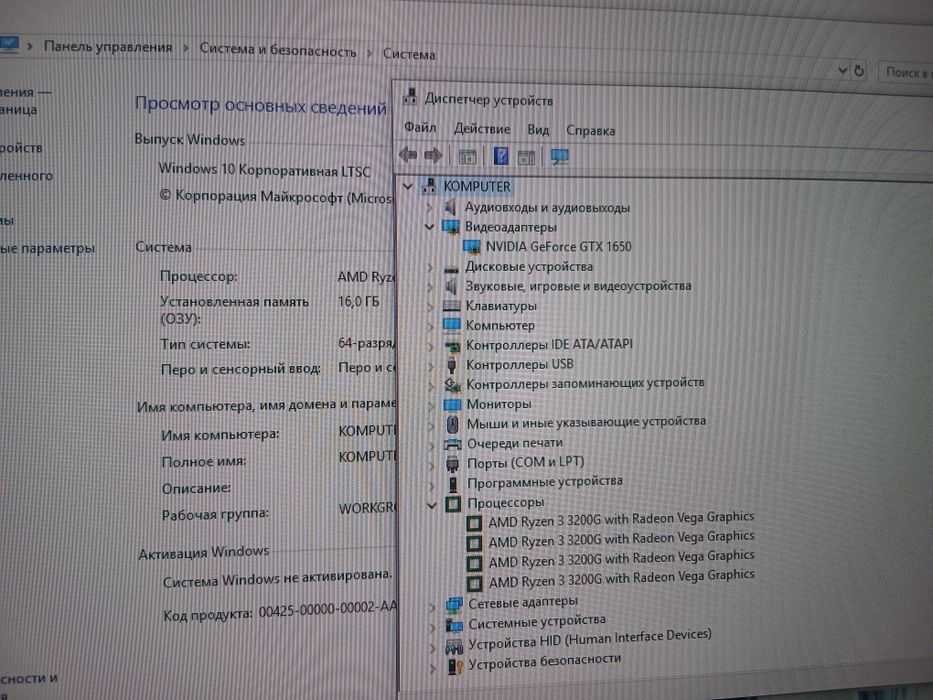Image resolution: width=933 pixels, height=700 pixels.
Task: Click the ые параметры link in System window sidebar
Action: (x=48, y=248)
